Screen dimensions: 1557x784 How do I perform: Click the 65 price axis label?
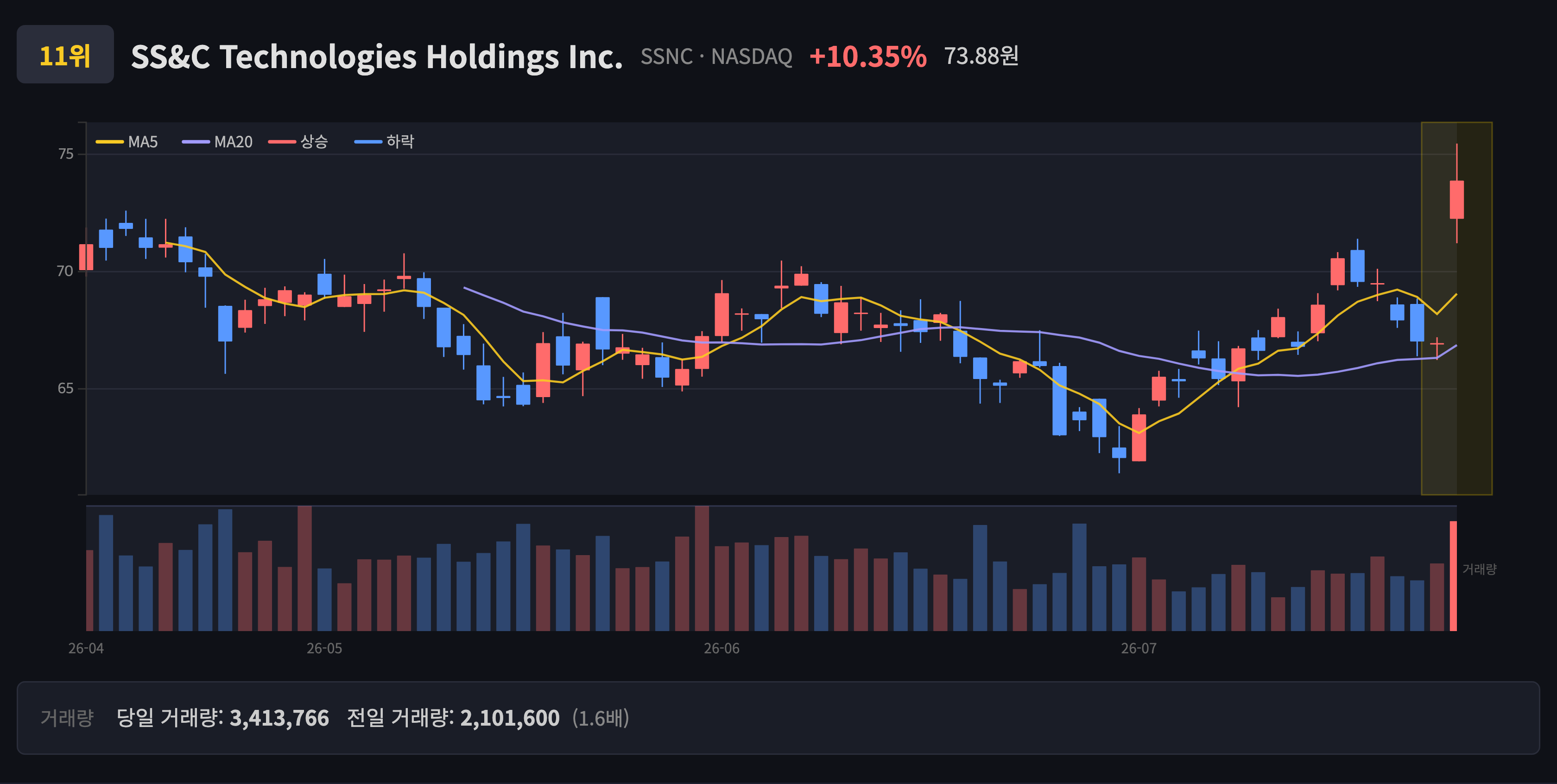point(65,388)
